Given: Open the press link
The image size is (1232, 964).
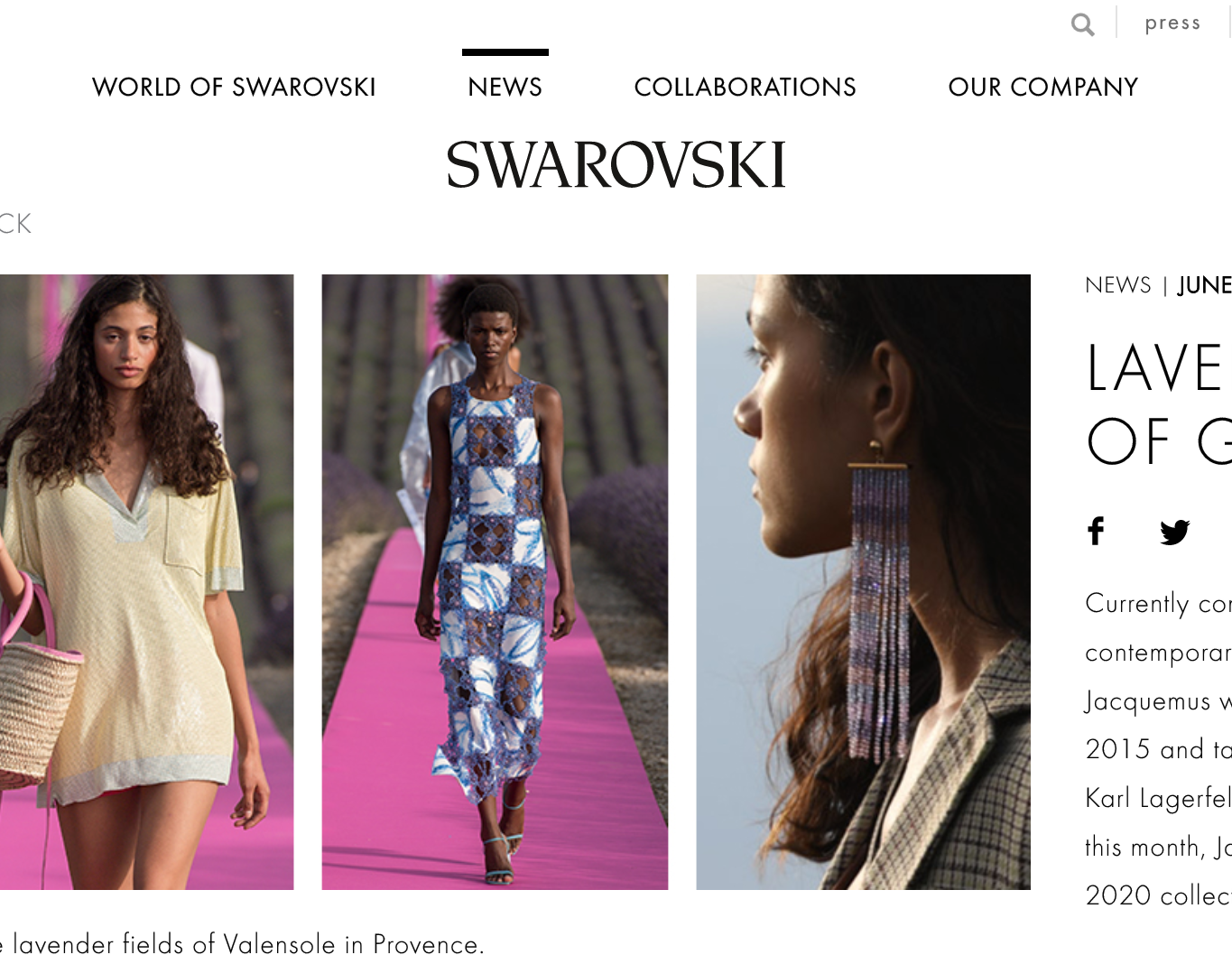Looking at the screenshot, I should 1172,23.
